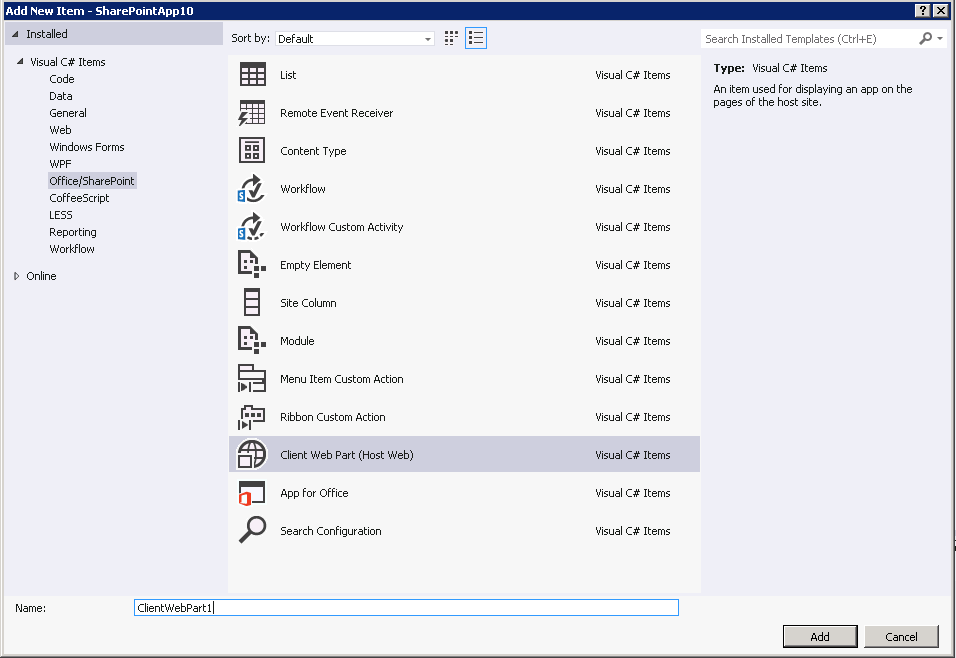Screen dimensions: 956x658
Task: Choose the App for Office name
Action: pos(314,493)
